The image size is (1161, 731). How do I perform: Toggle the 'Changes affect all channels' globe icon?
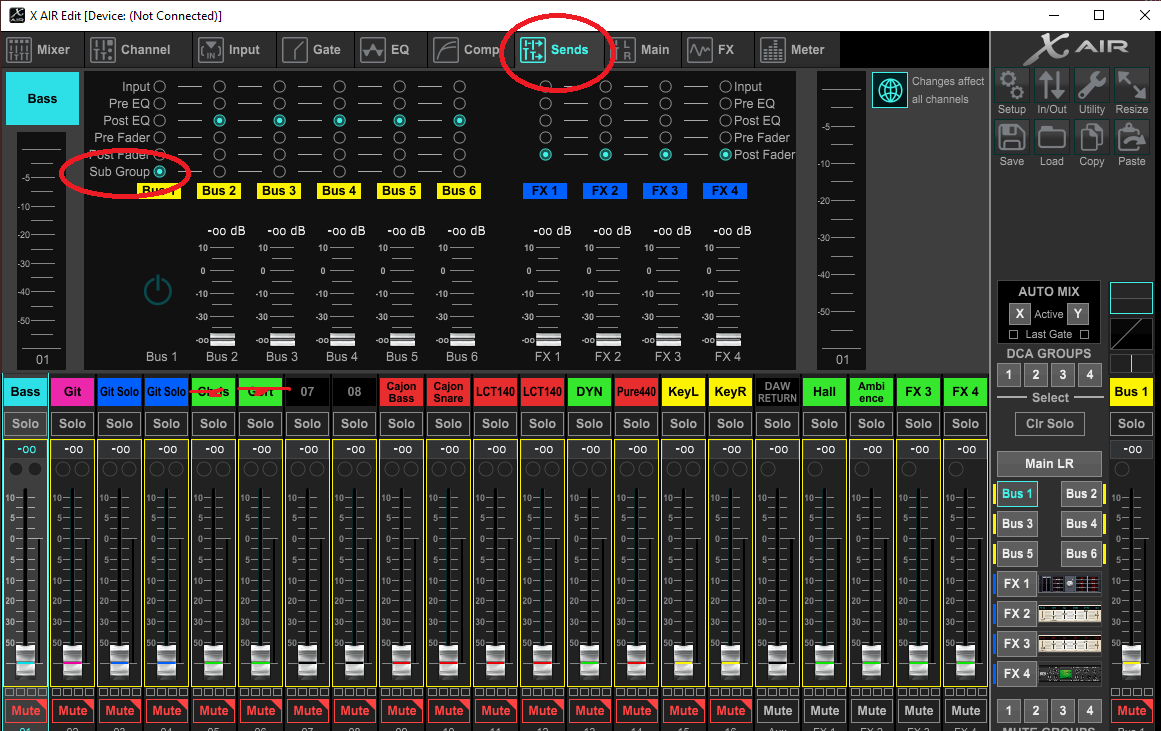point(890,90)
